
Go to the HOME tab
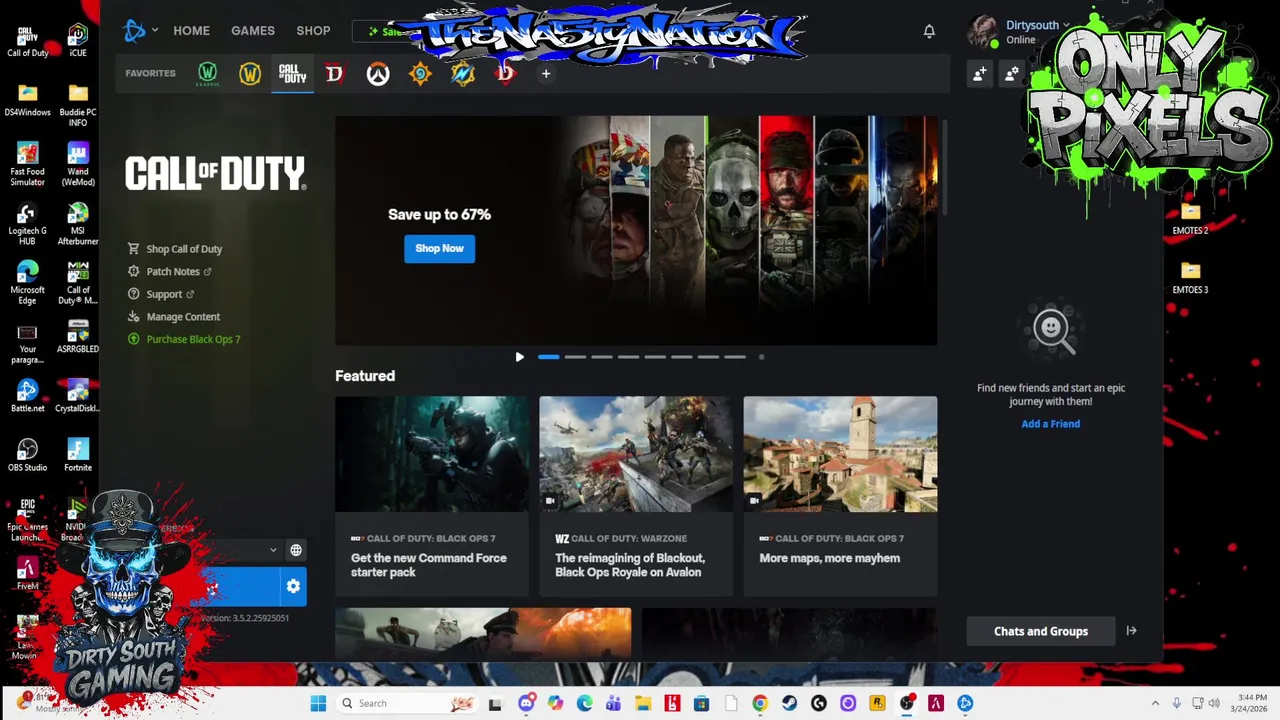[191, 31]
